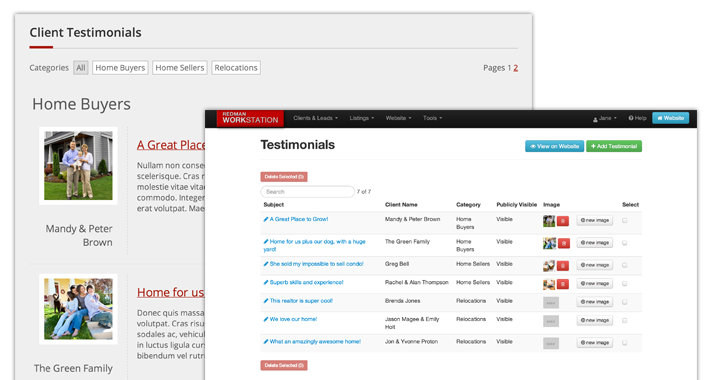Select checkbox for Mandy & Peter Brown row
The image size is (712, 380).
point(625,221)
